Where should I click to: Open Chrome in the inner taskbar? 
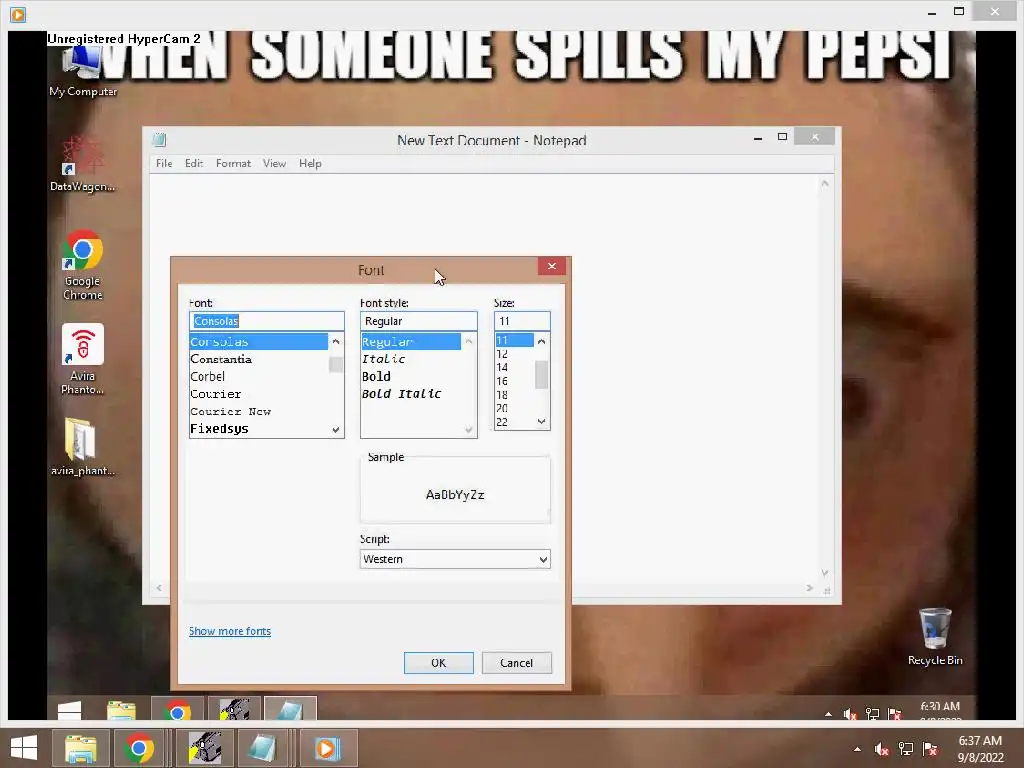click(x=177, y=709)
